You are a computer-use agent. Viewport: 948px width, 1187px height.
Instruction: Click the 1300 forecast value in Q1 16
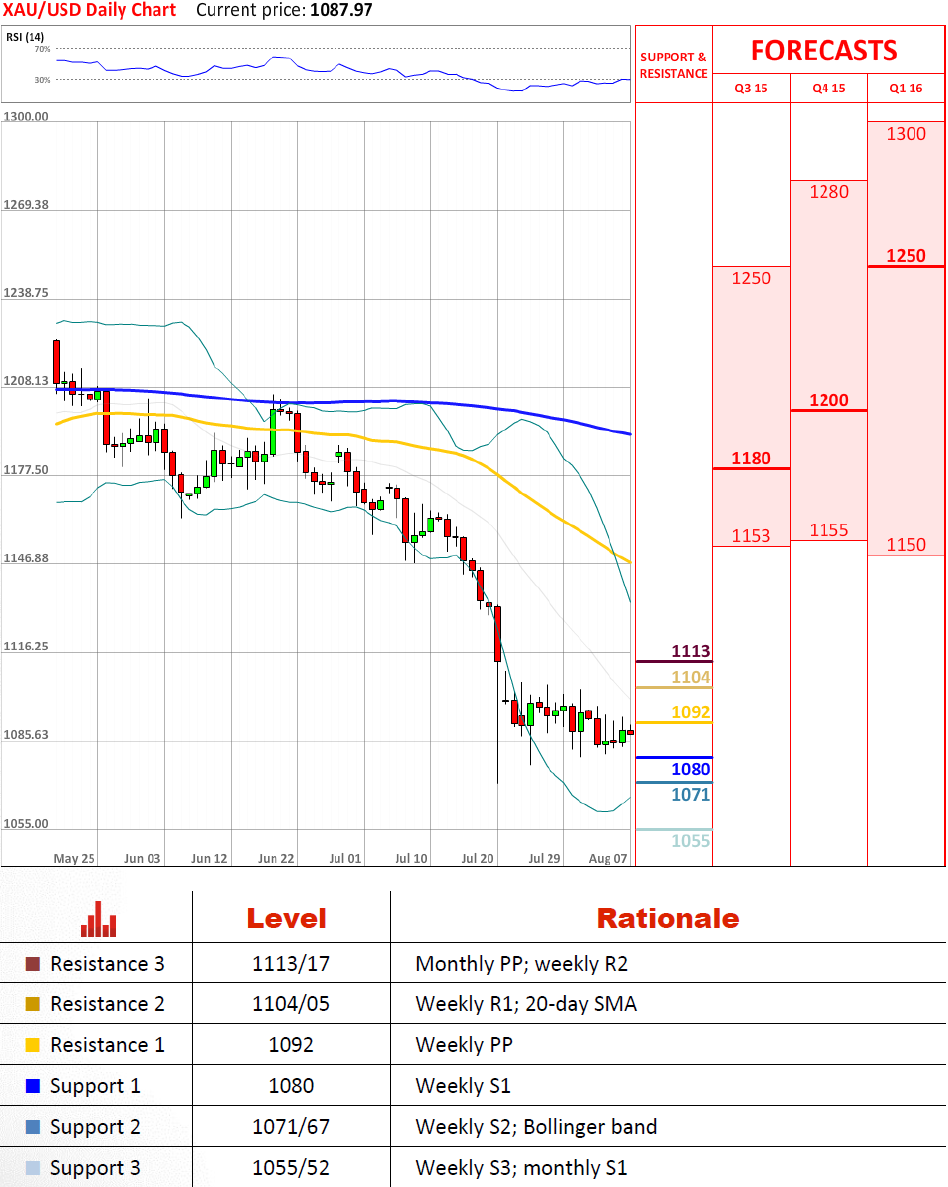pyautogui.click(x=906, y=134)
